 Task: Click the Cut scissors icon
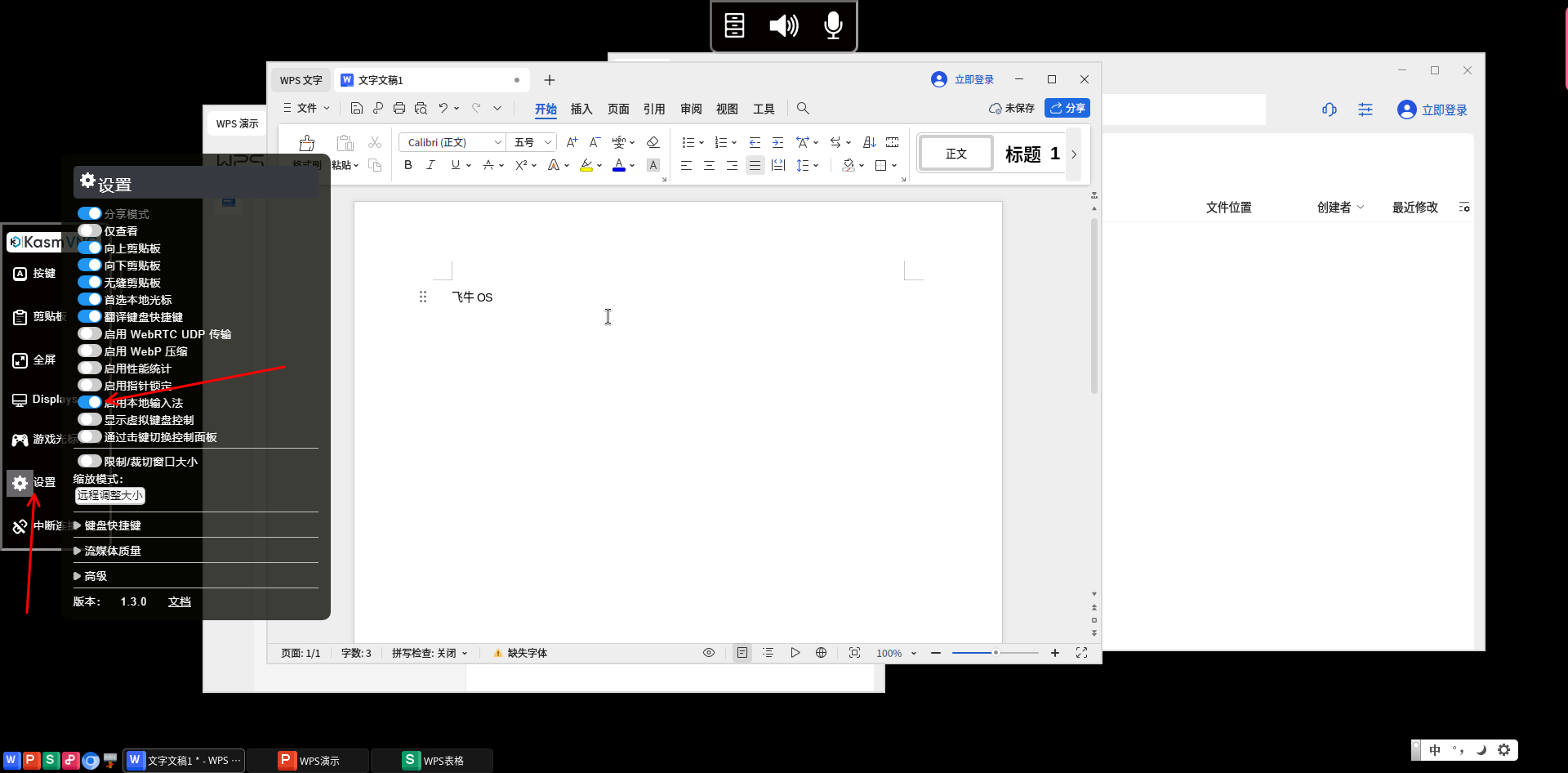pos(375,142)
